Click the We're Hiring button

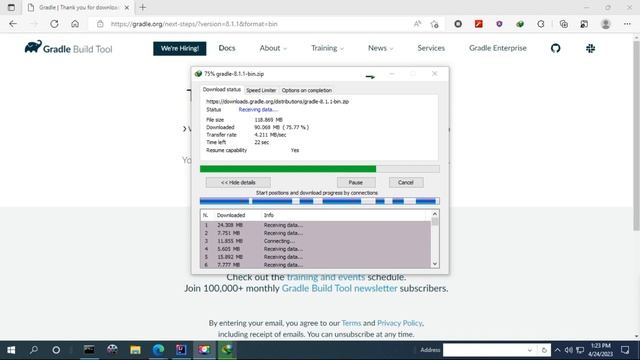[x=180, y=48]
